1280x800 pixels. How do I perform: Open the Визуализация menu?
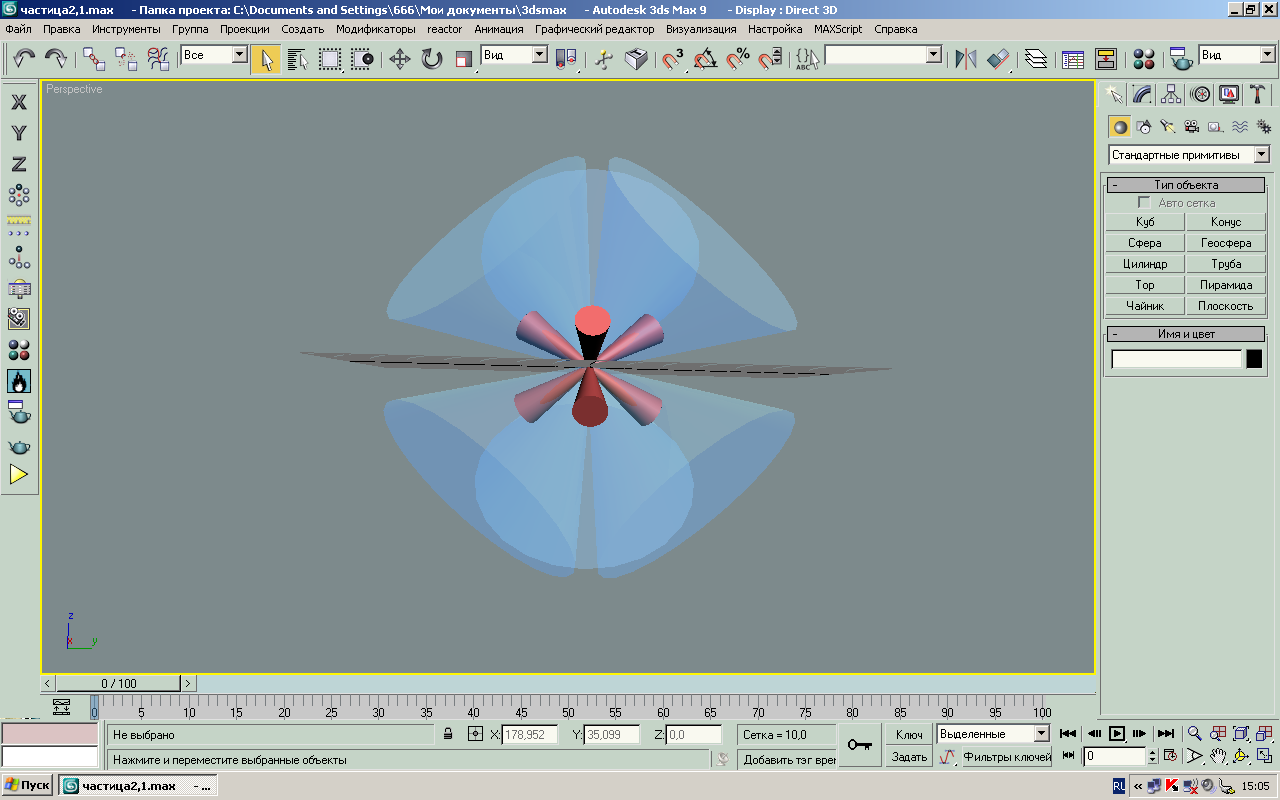pyautogui.click(x=701, y=29)
